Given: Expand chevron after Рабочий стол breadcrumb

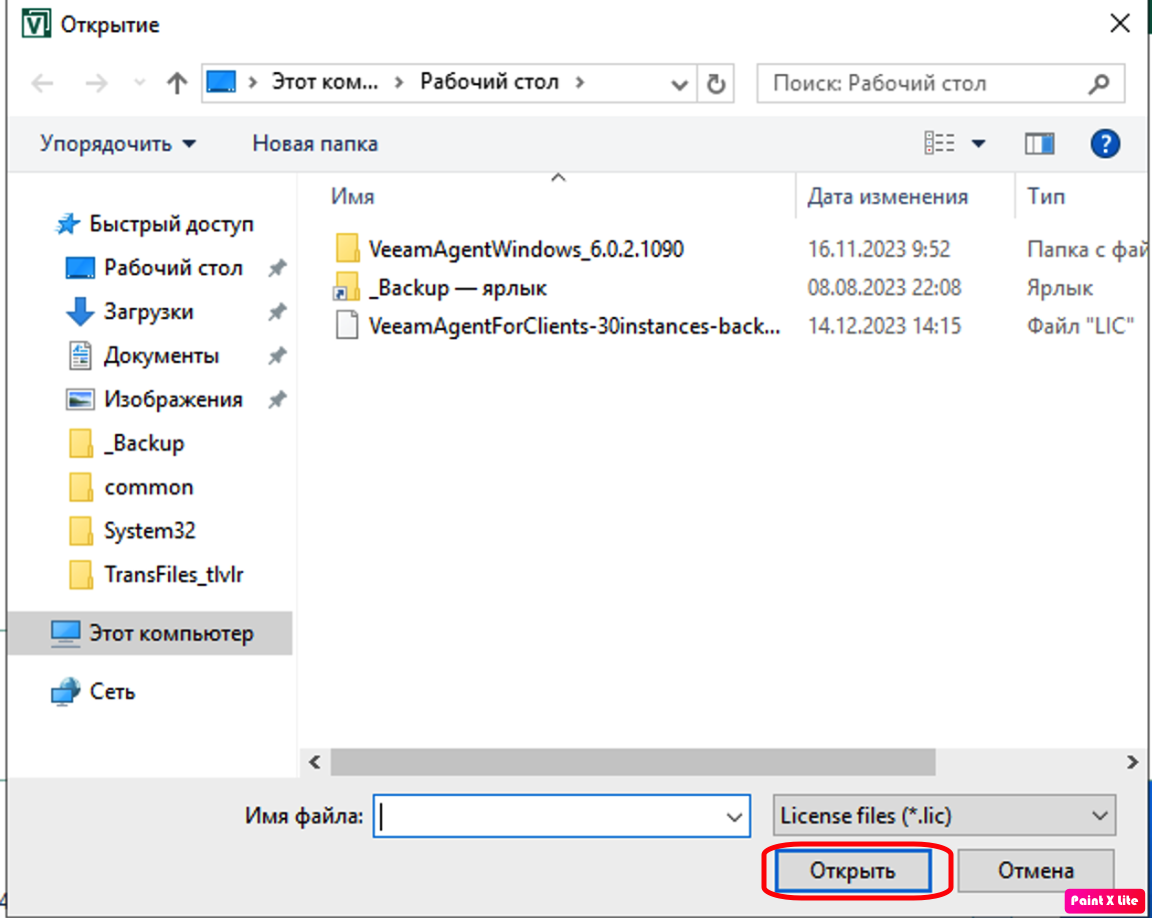Looking at the screenshot, I should (580, 82).
